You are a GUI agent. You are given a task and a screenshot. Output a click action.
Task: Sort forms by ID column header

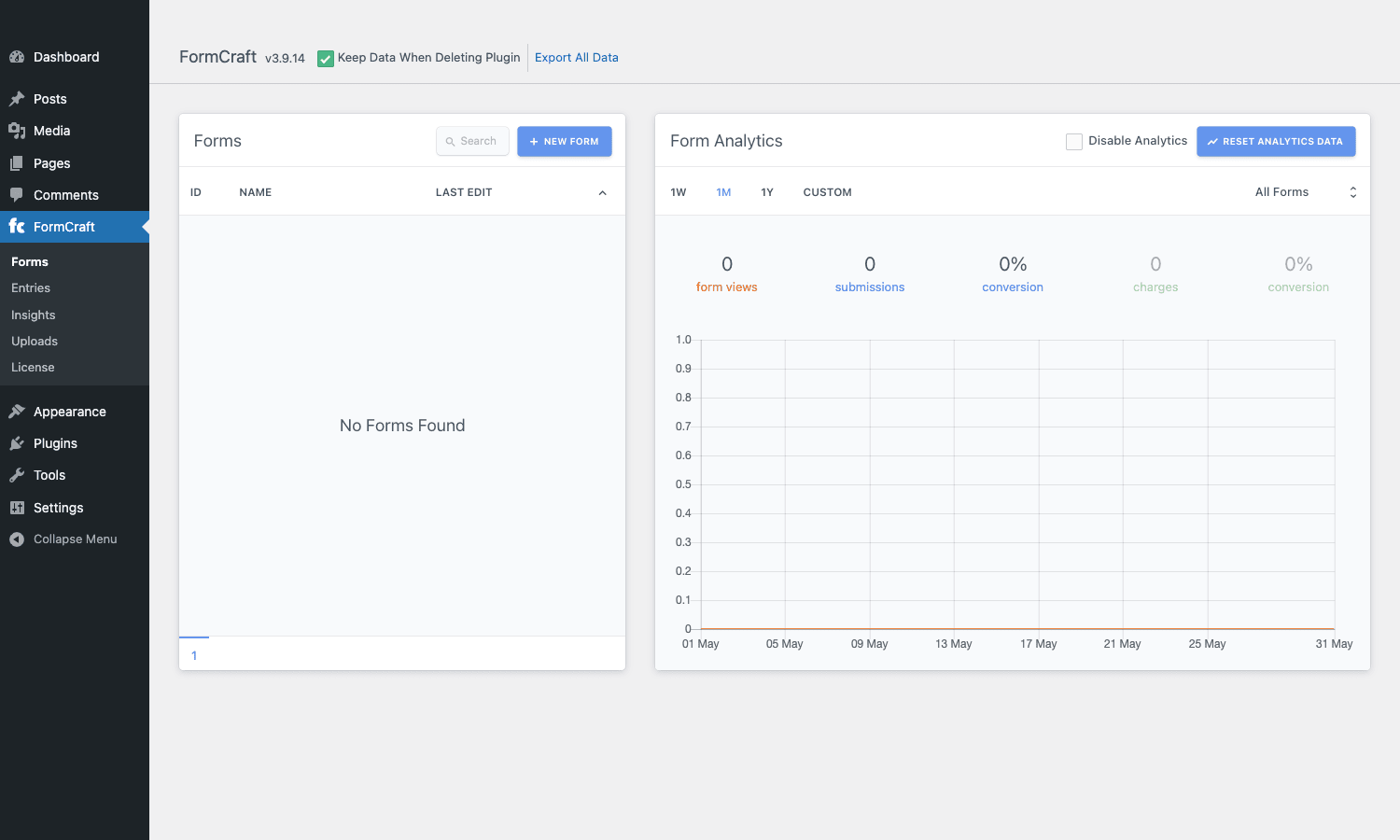pos(196,192)
